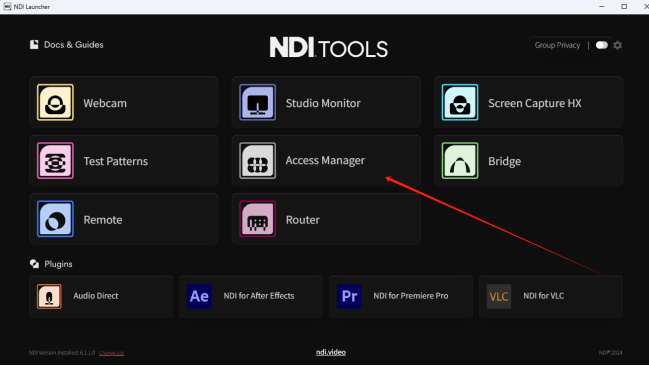Open Audio Direct plugin icon
This screenshot has height=366, width=649.
coord(49,296)
